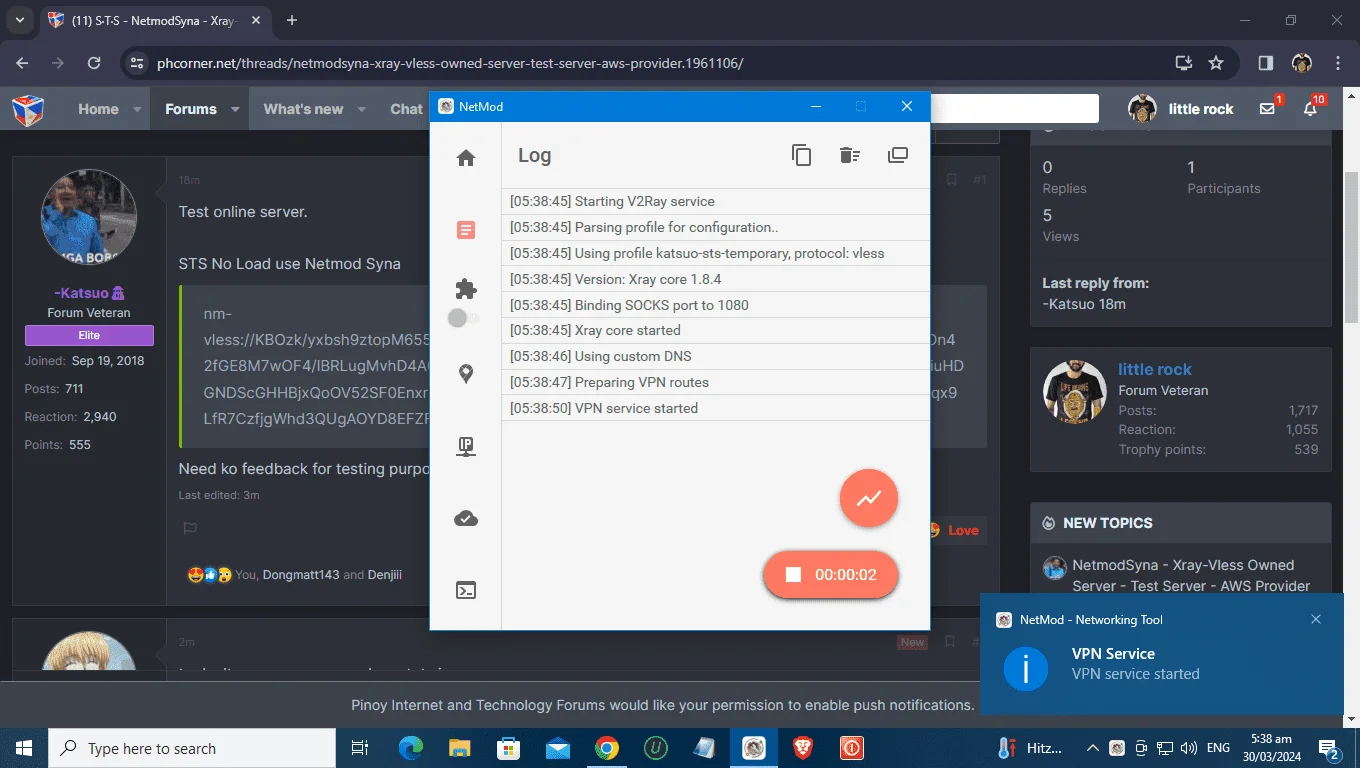1360x768 pixels.
Task: Open the little rock account menu
Action: click(x=1181, y=109)
